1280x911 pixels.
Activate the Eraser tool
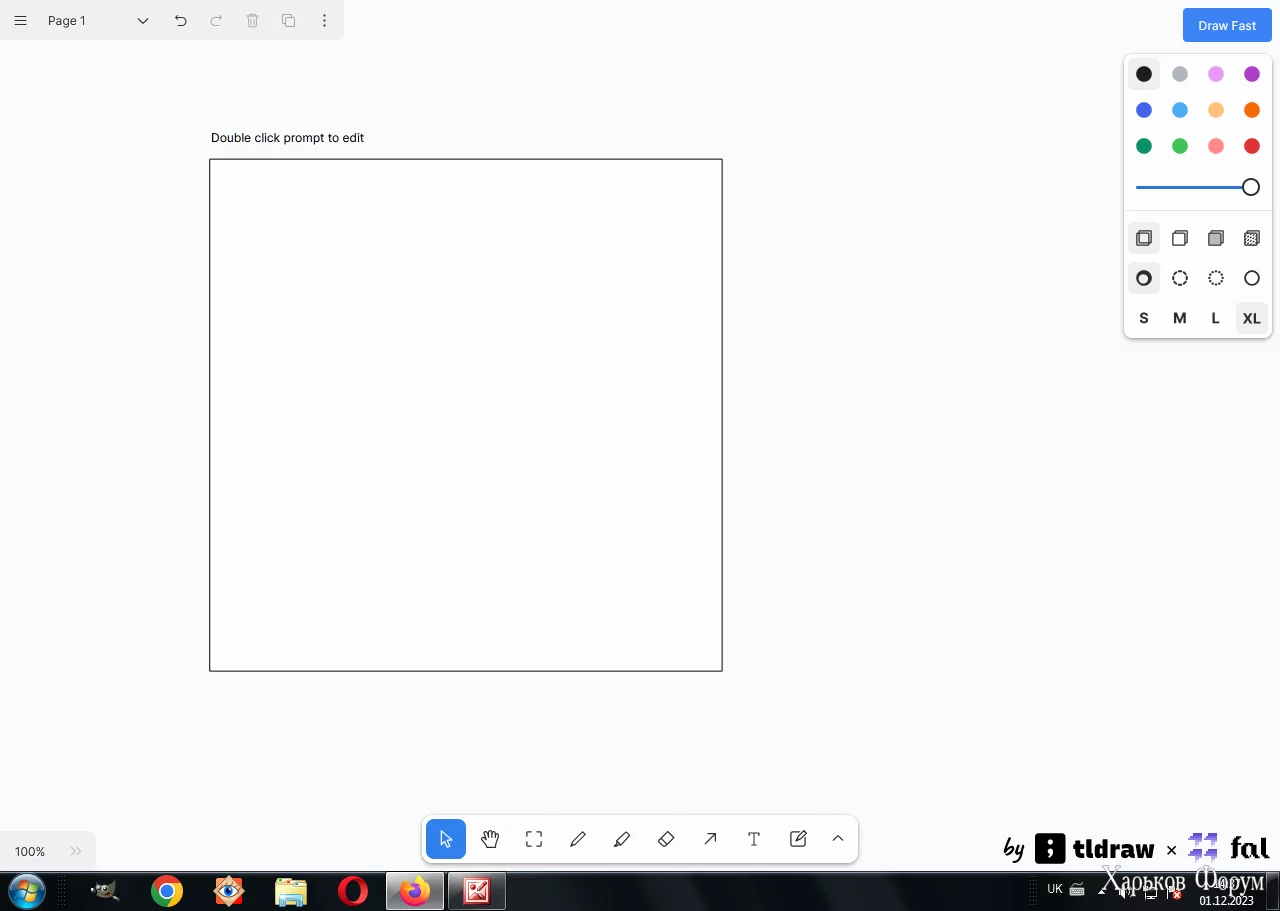(x=666, y=839)
